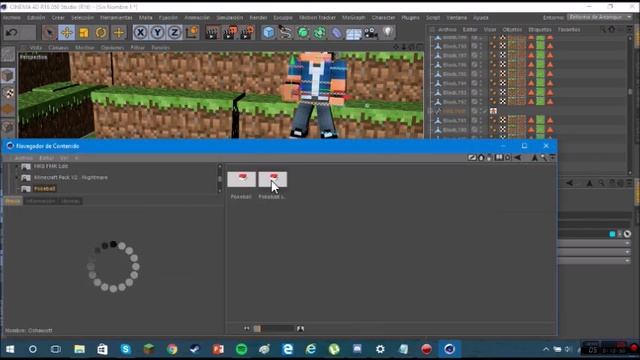Viewport: 640px width, 360px height.
Task: Click the Content Browser up arrow icon
Action: point(534,158)
